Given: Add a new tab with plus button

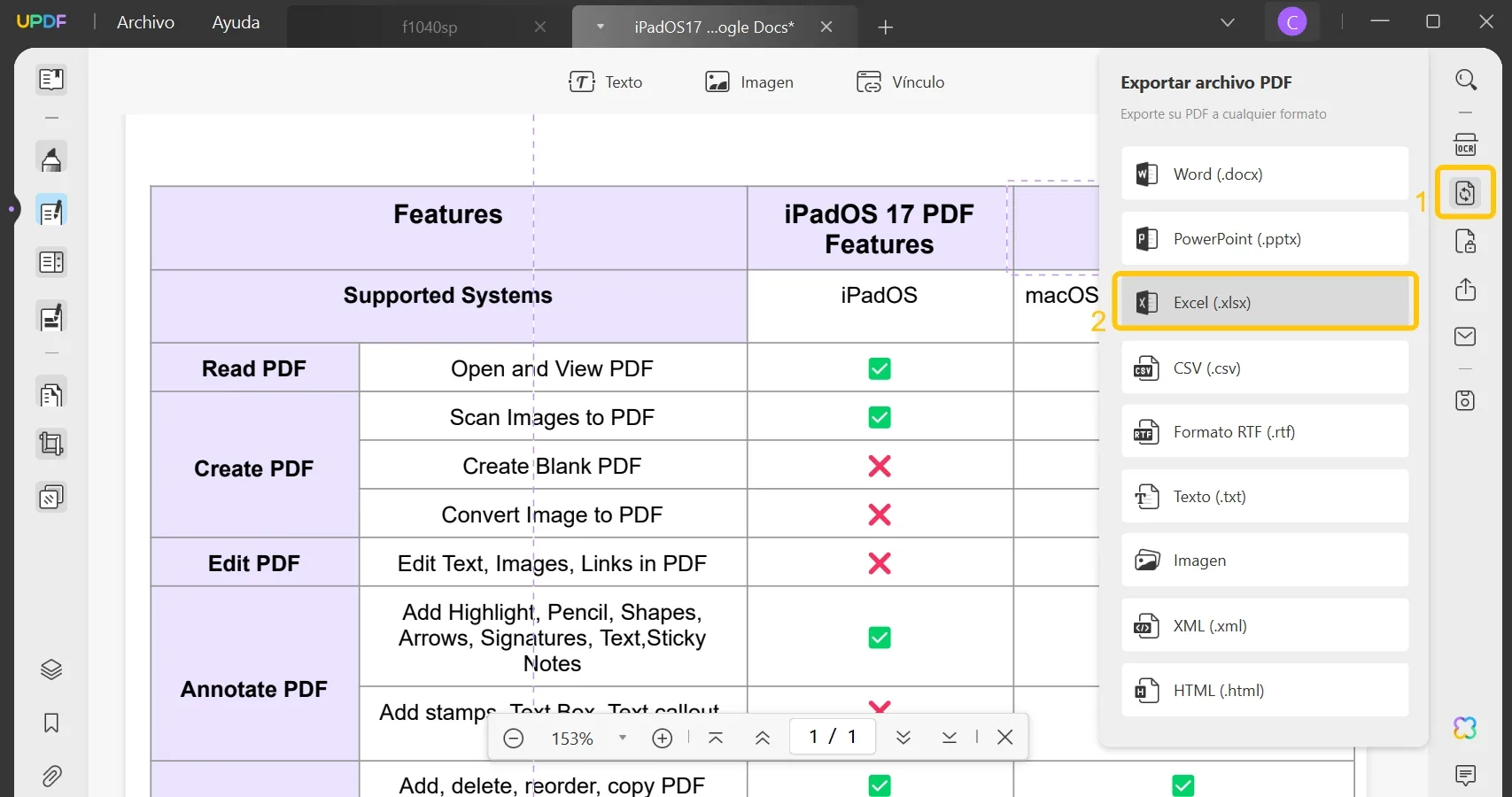Looking at the screenshot, I should click(885, 27).
